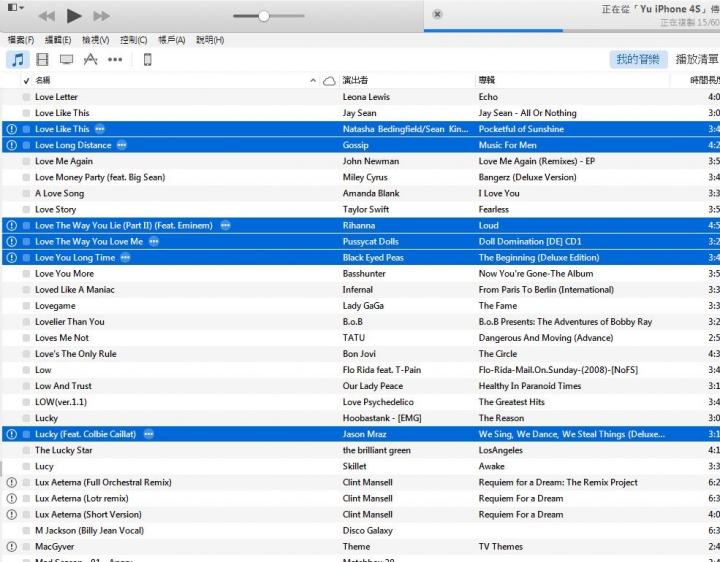Image resolution: width=720 pixels, height=562 pixels.
Task: Toggle checkbox for Love Story
Action: pos(26,210)
